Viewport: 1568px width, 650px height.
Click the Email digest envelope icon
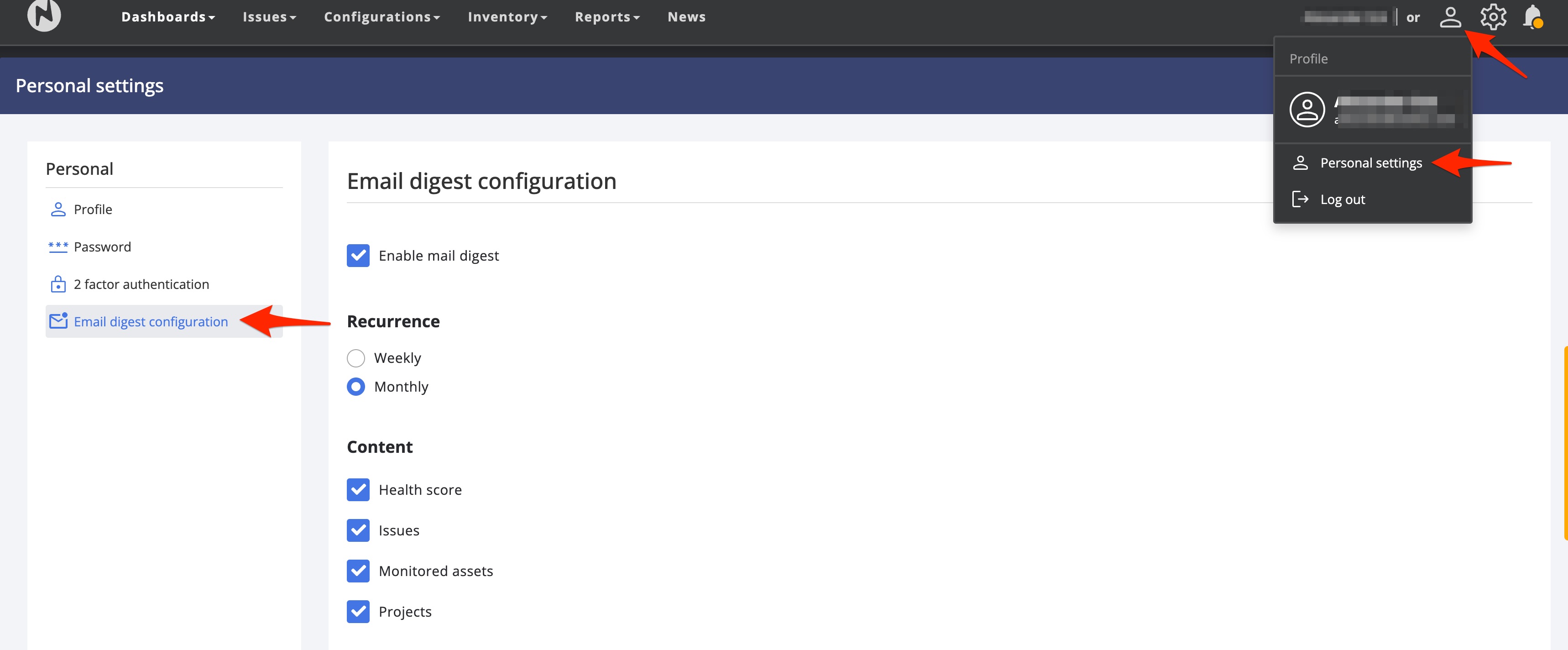(58, 321)
